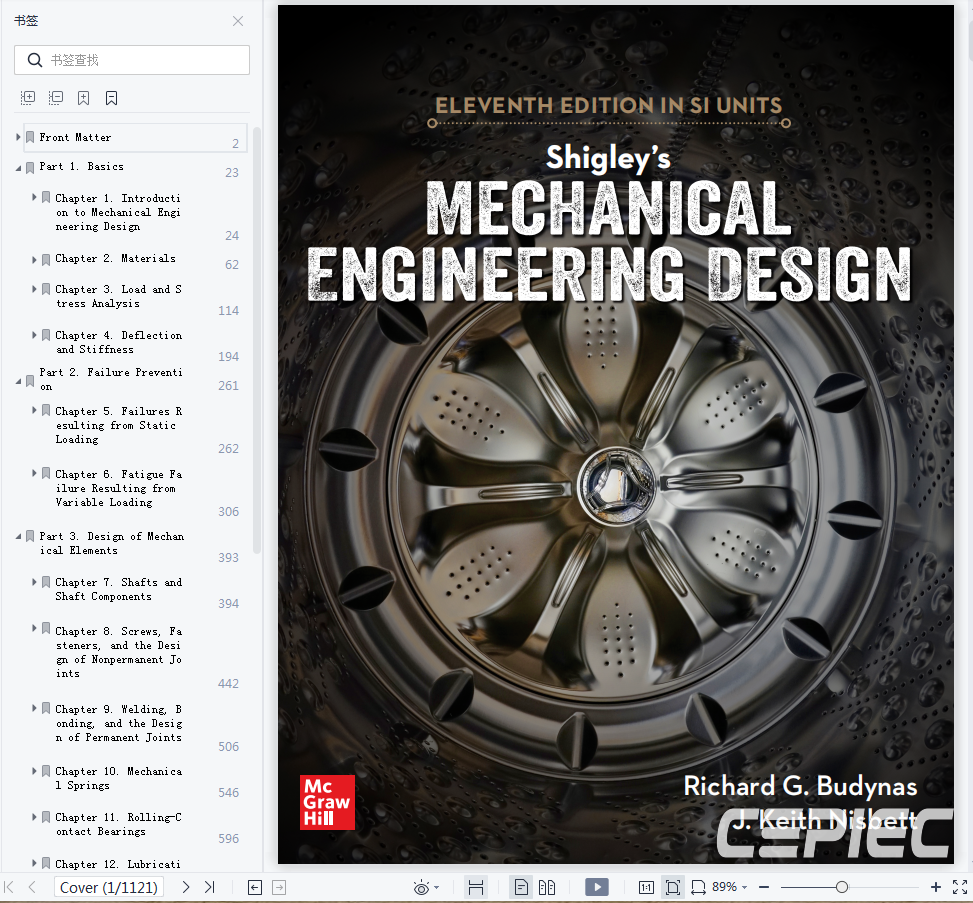
Task: Open Chapter 12. Lubrication bookmark
Action: coord(118,864)
